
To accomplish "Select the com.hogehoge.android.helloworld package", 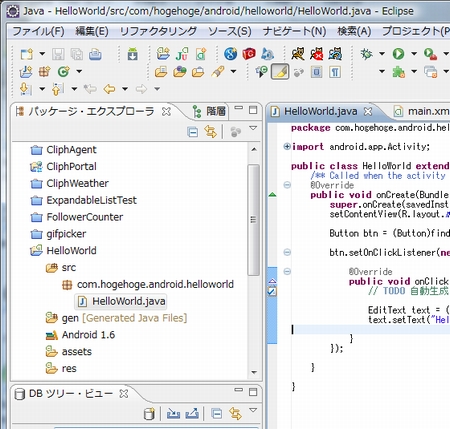I will point(148,284).
